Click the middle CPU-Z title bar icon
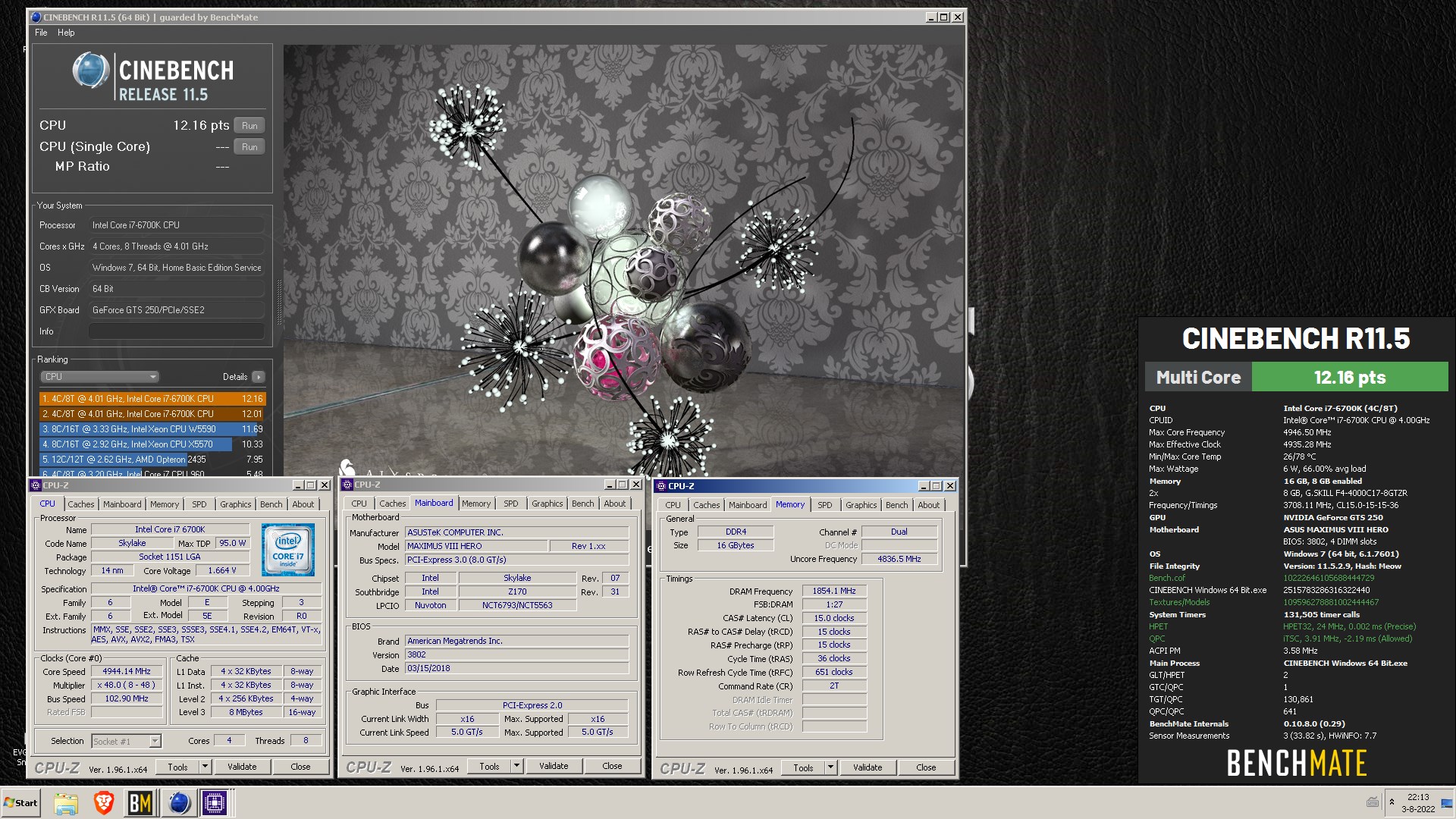The width and height of the screenshot is (1456, 819). point(347,485)
